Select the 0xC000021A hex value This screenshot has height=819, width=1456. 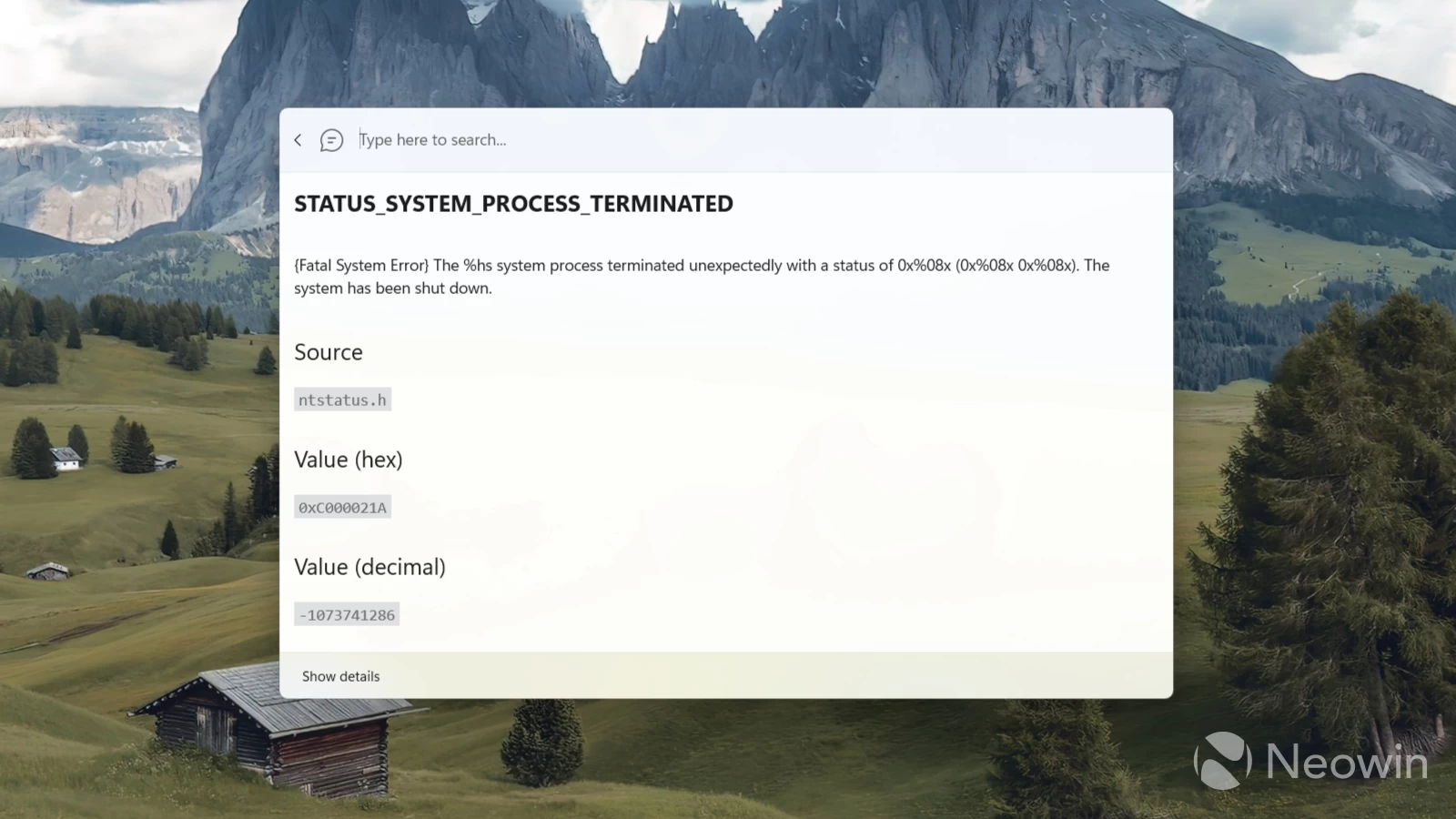[x=342, y=507]
